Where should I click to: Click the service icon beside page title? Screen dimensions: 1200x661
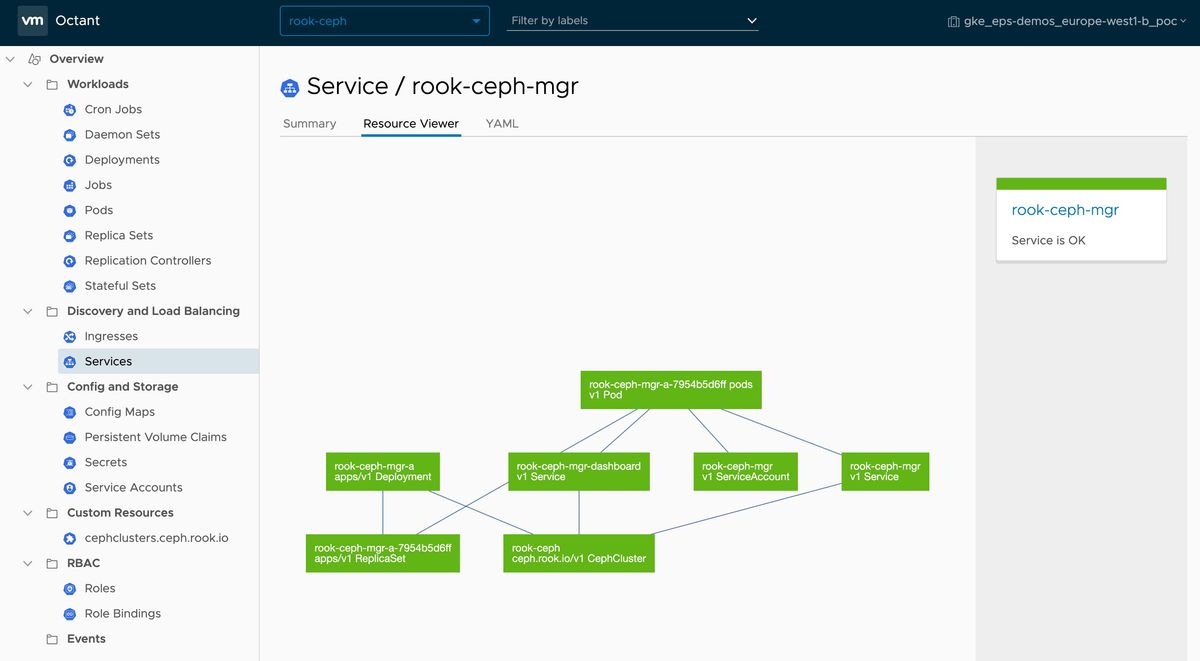(290, 88)
